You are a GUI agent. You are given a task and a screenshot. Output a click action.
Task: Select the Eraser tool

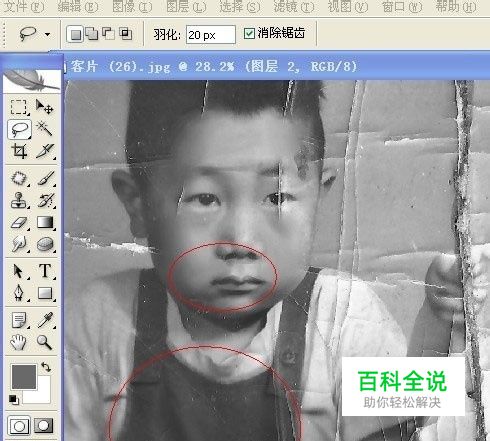click(x=19, y=222)
